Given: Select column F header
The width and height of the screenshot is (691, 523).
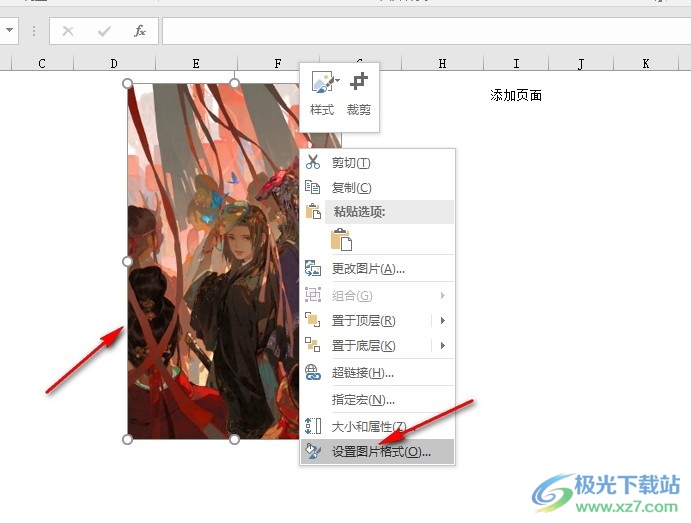Looking at the screenshot, I should click(278, 63).
